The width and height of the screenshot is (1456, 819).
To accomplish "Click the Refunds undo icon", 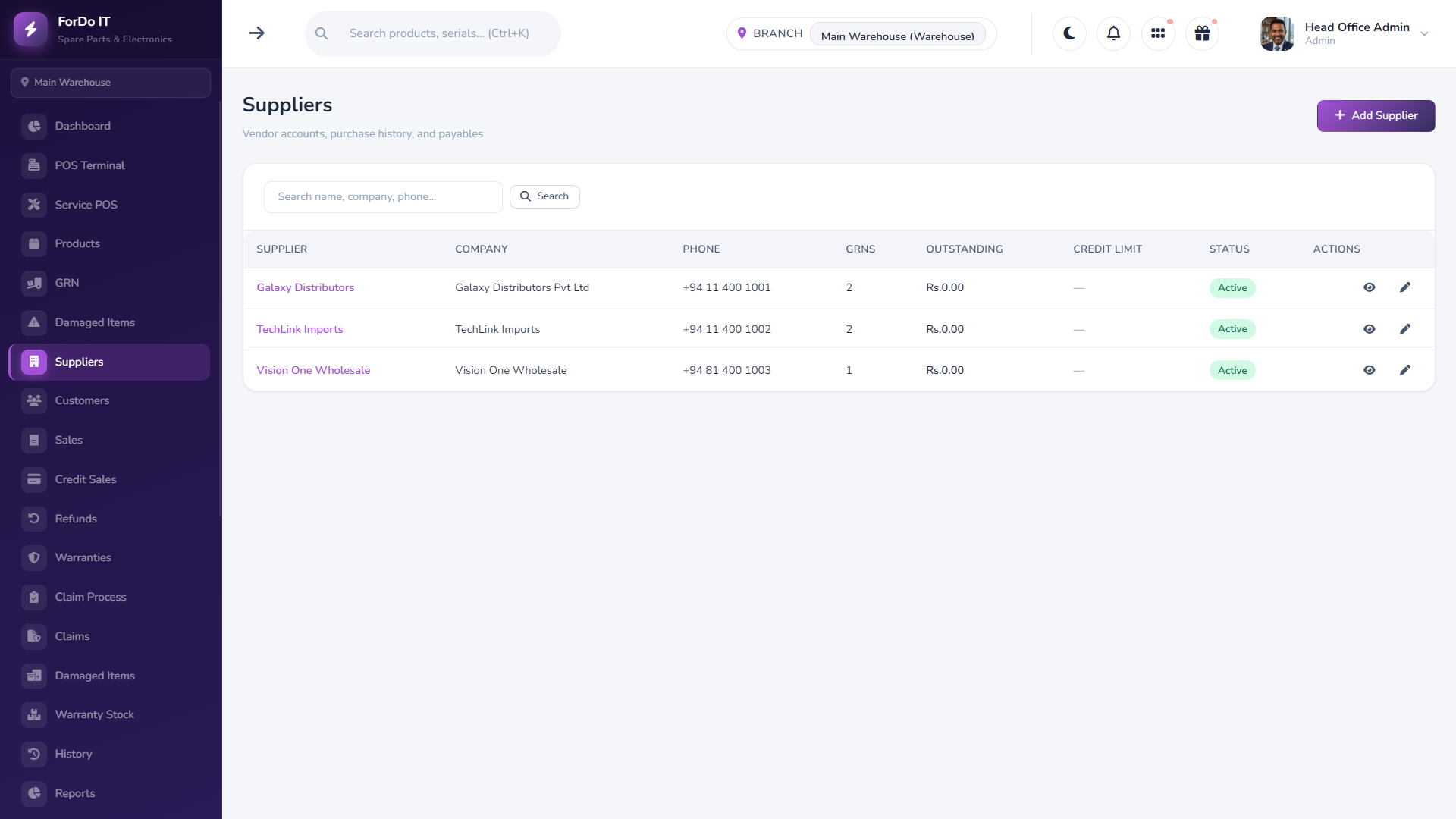I will tap(34, 519).
